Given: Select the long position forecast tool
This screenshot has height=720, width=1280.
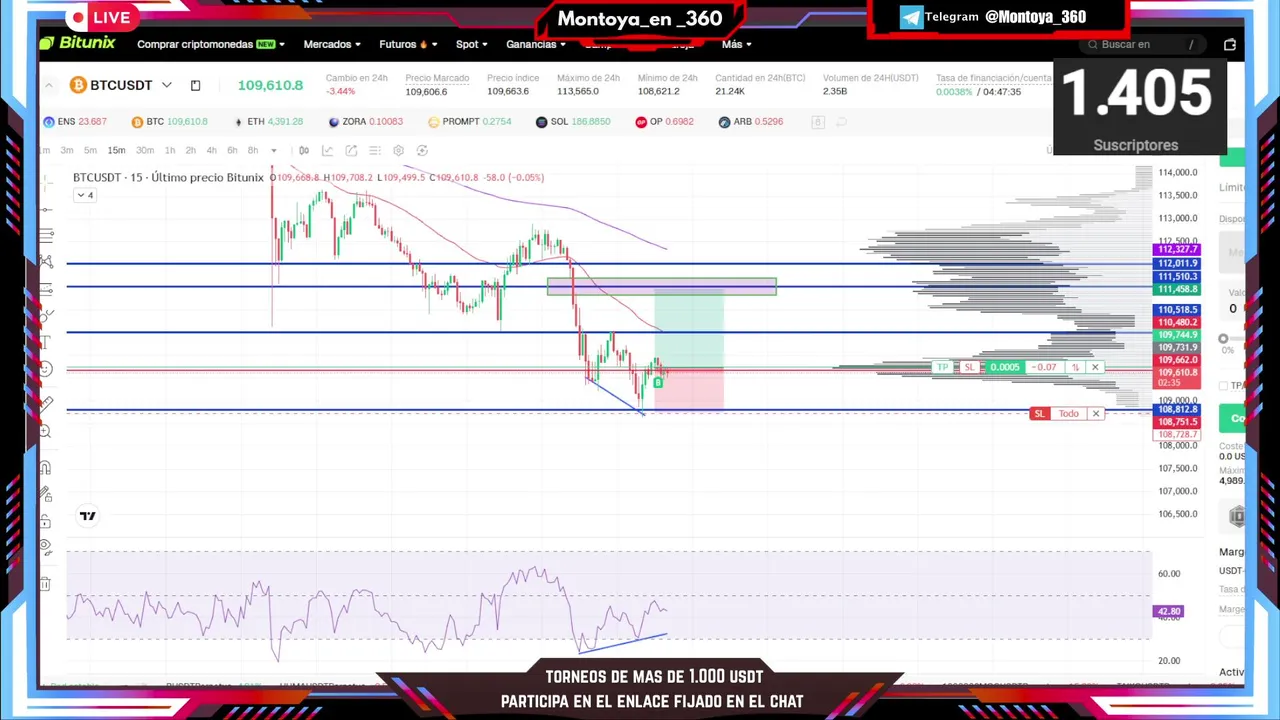Looking at the screenshot, I should coord(46,289).
